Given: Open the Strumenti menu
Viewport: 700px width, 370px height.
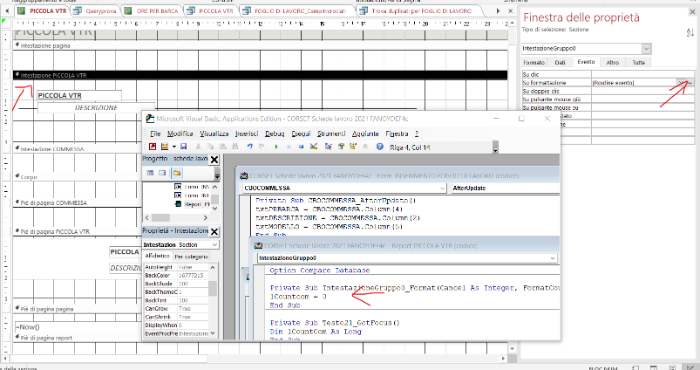Looking at the screenshot, I should coord(331,133).
